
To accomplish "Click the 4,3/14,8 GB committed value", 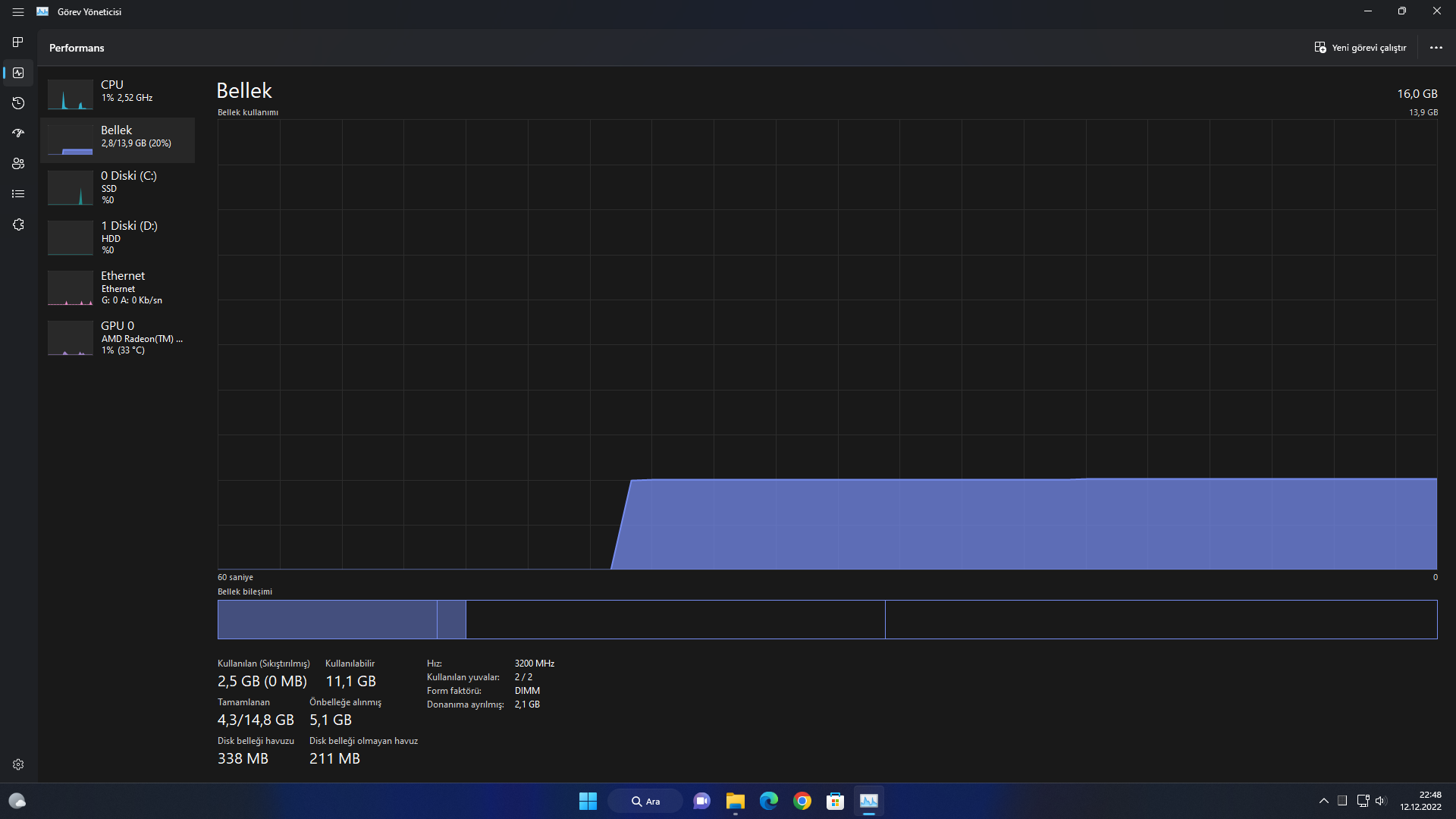I will 256,720.
